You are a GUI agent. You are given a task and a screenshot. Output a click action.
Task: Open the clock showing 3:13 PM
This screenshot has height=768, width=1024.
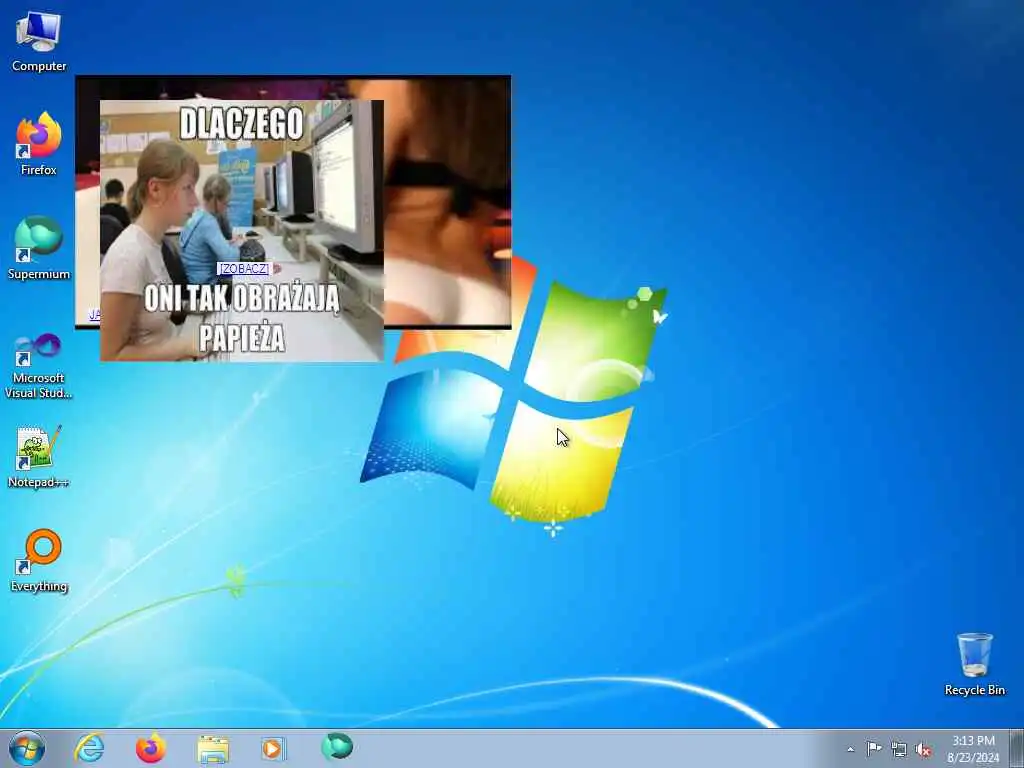coord(973,749)
